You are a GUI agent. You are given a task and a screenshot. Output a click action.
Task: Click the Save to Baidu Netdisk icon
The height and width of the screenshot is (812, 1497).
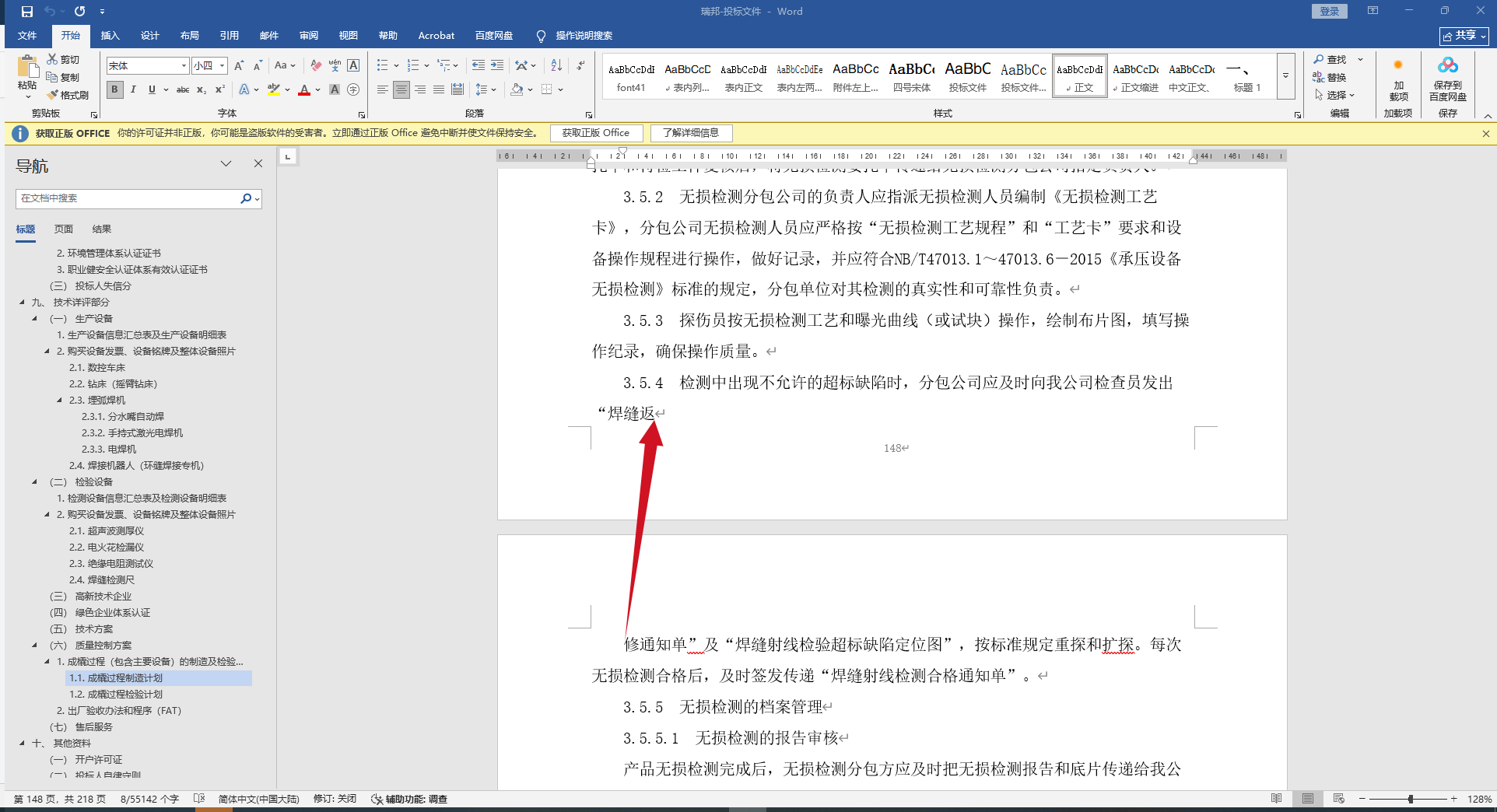coord(1447,78)
